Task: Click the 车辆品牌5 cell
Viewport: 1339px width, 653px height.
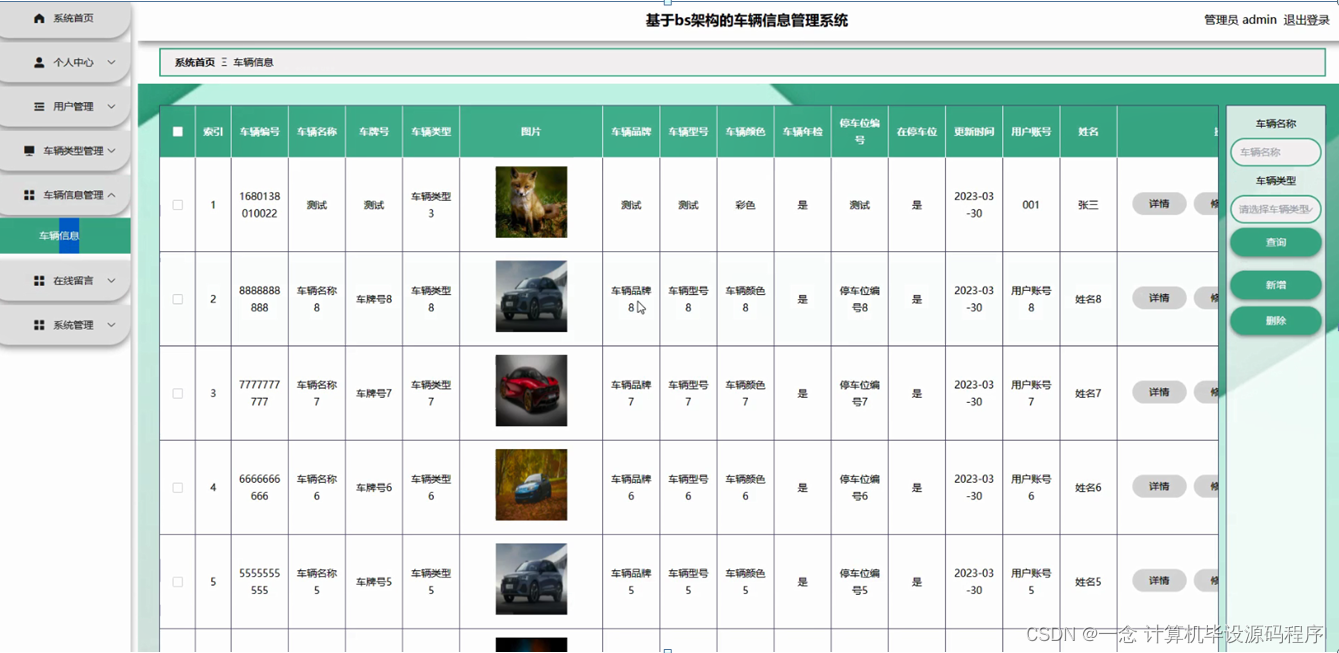Action: [631, 582]
